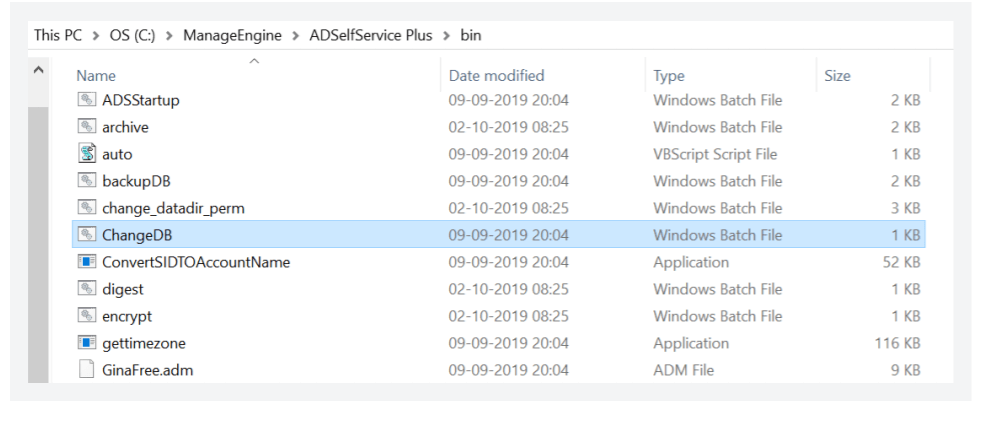Click the auto VBScript file icon
This screenshot has height=428, width=986.
87,154
